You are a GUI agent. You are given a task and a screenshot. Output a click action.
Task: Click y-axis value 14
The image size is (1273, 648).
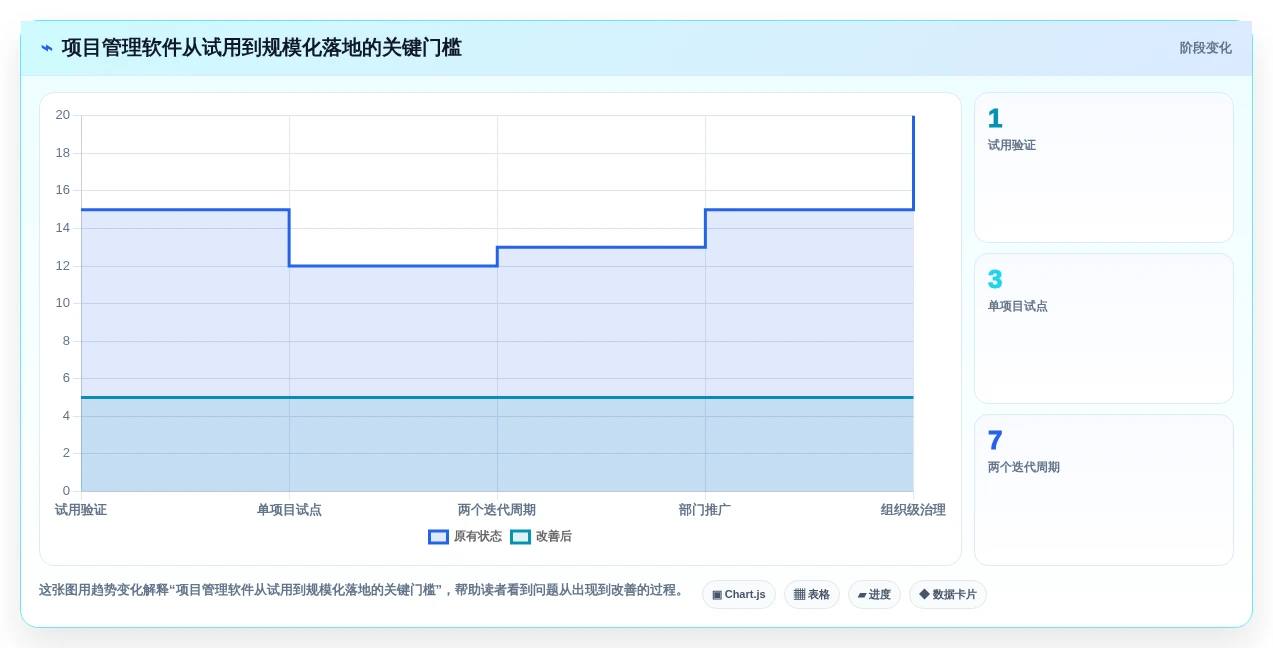[63, 228]
